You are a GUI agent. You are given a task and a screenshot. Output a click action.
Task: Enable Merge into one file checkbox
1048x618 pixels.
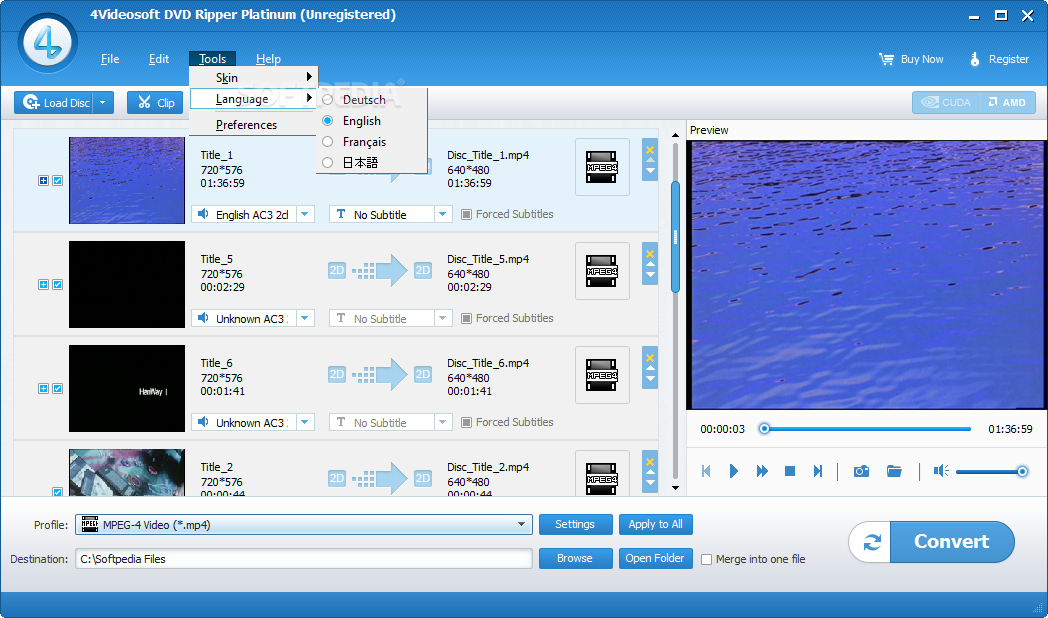706,559
